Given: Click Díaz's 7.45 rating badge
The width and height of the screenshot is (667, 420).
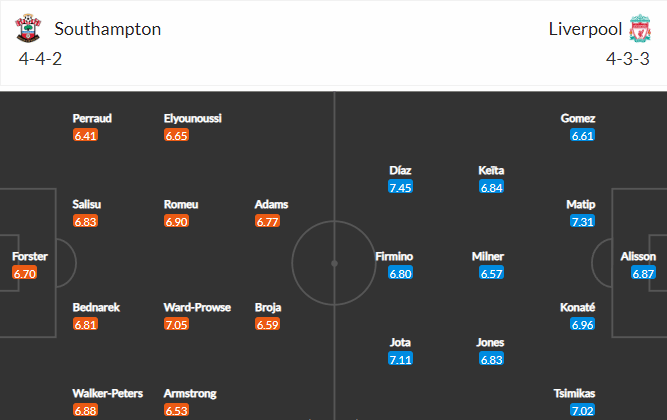Looking at the screenshot, I should click(400, 187).
